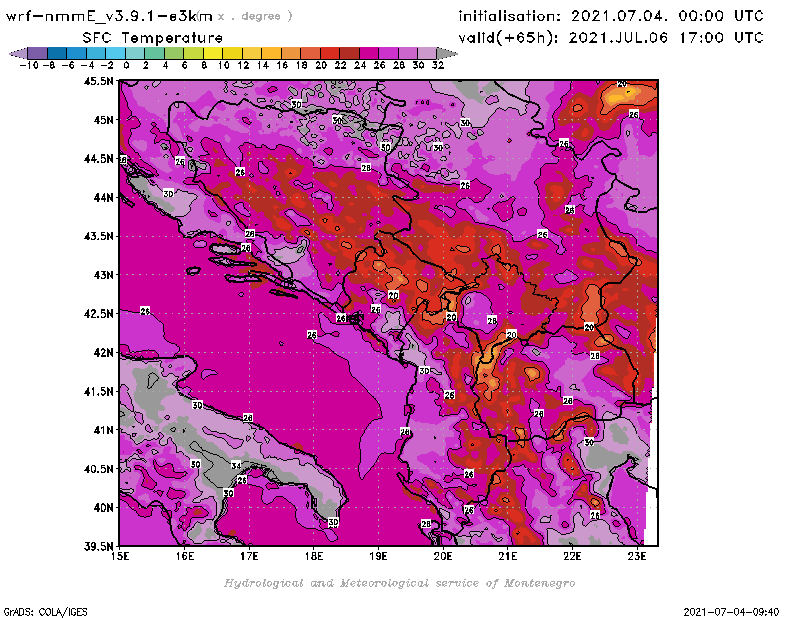Click the '41.5N' latitude label
The width and height of the screenshot is (800, 618).
click(x=99, y=391)
